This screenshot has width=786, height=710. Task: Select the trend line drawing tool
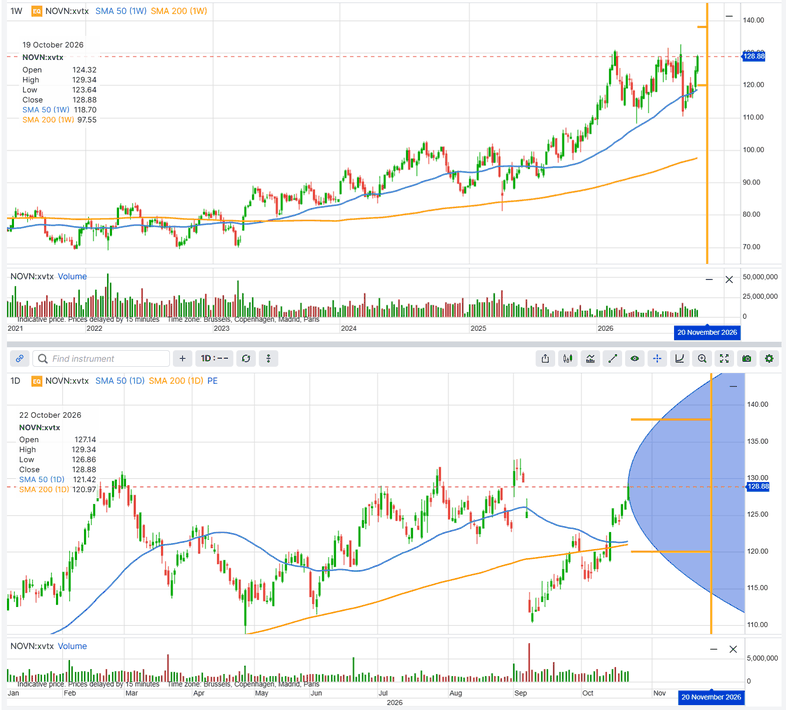coord(612,359)
